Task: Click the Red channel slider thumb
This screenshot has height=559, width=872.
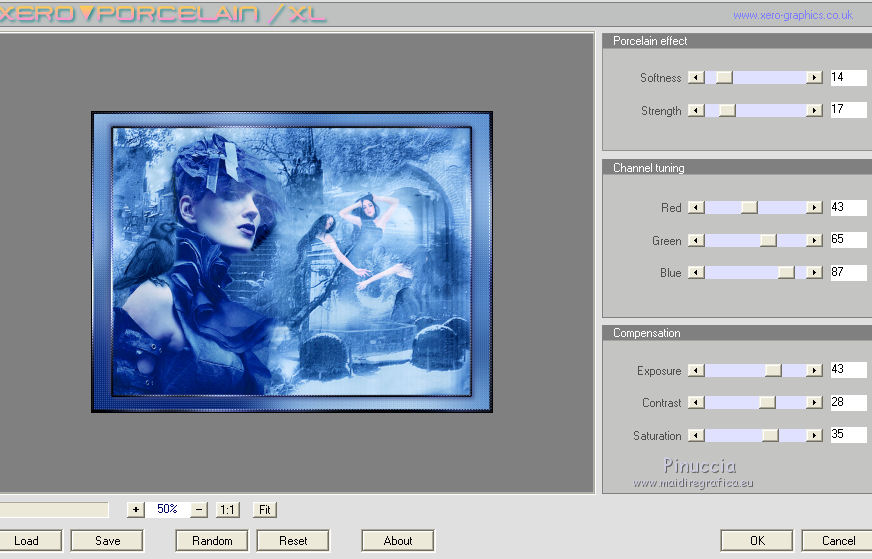Action: coord(749,207)
